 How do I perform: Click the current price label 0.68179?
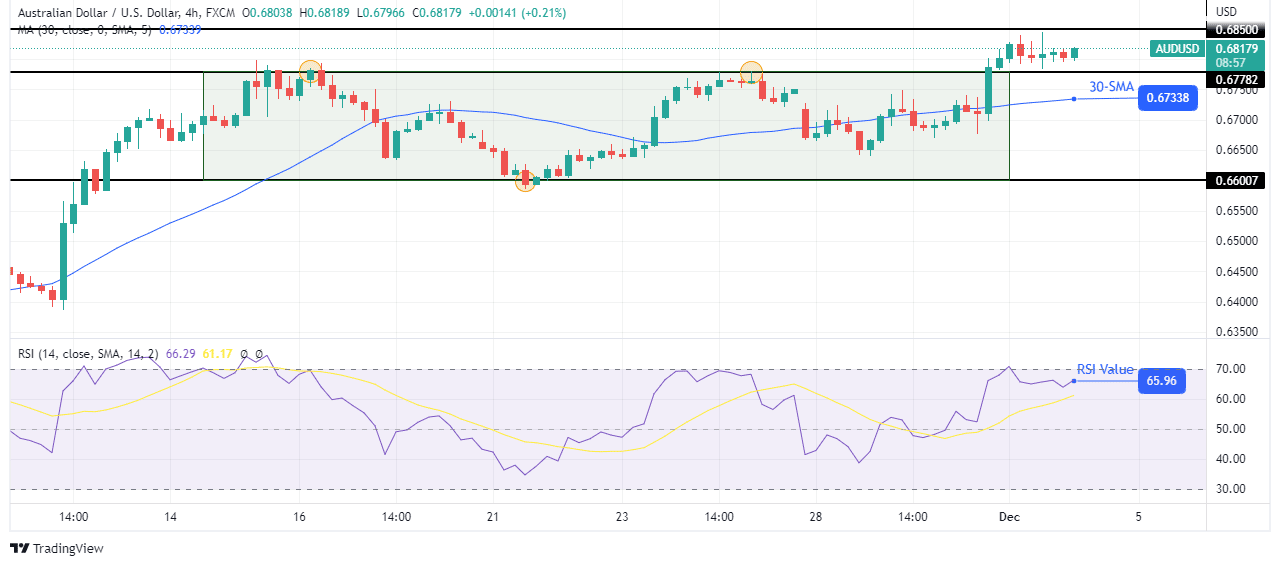[1235, 48]
